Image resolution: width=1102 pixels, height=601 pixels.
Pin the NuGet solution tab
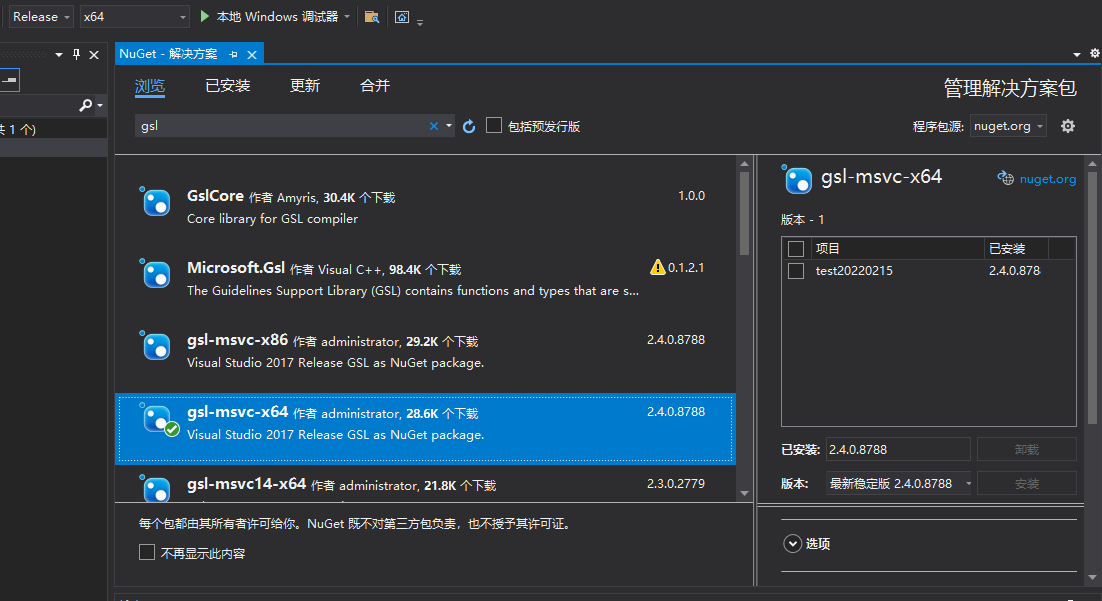click(233, 54)
